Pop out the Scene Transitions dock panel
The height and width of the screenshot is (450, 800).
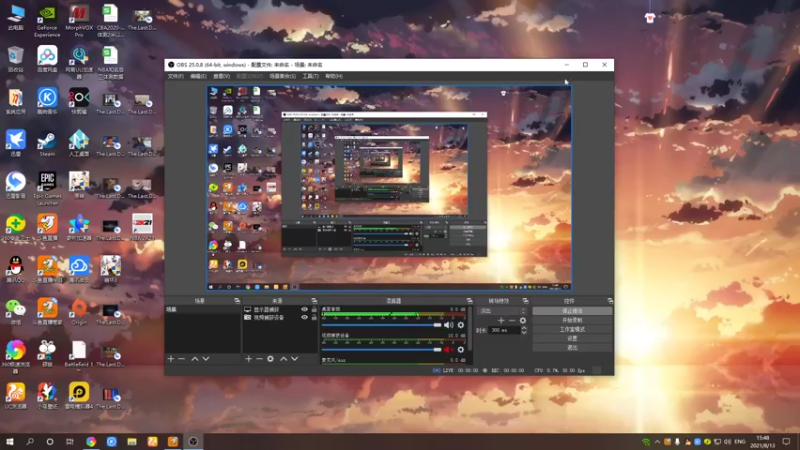526,301
